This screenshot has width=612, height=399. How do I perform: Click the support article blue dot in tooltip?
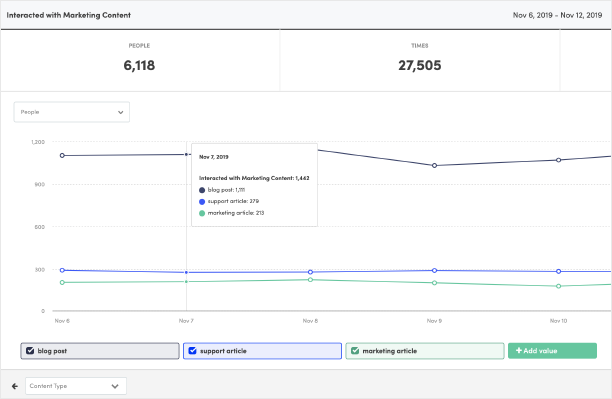pos(202,202)
